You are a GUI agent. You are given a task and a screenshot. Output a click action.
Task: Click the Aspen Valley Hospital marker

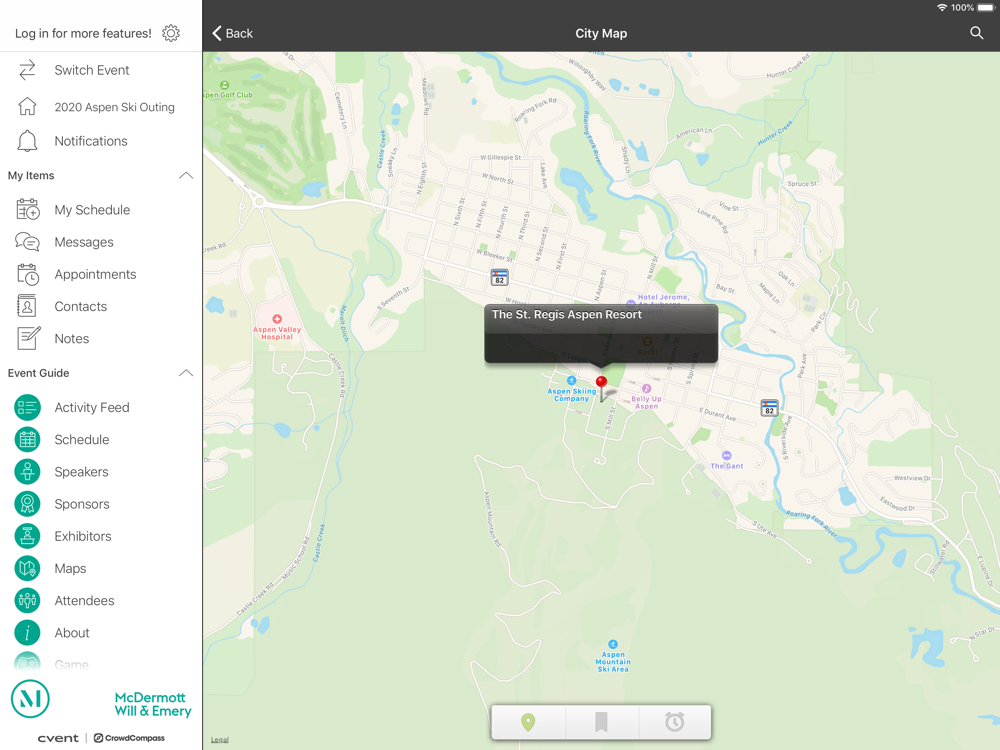277,319
